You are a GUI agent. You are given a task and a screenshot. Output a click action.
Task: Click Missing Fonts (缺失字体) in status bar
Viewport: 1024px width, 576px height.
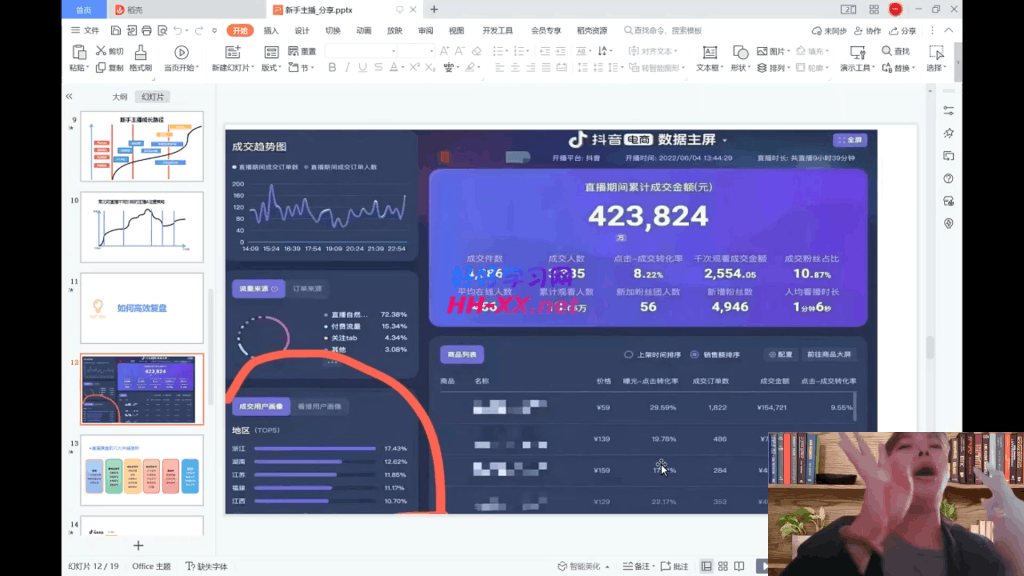(206, 566)
